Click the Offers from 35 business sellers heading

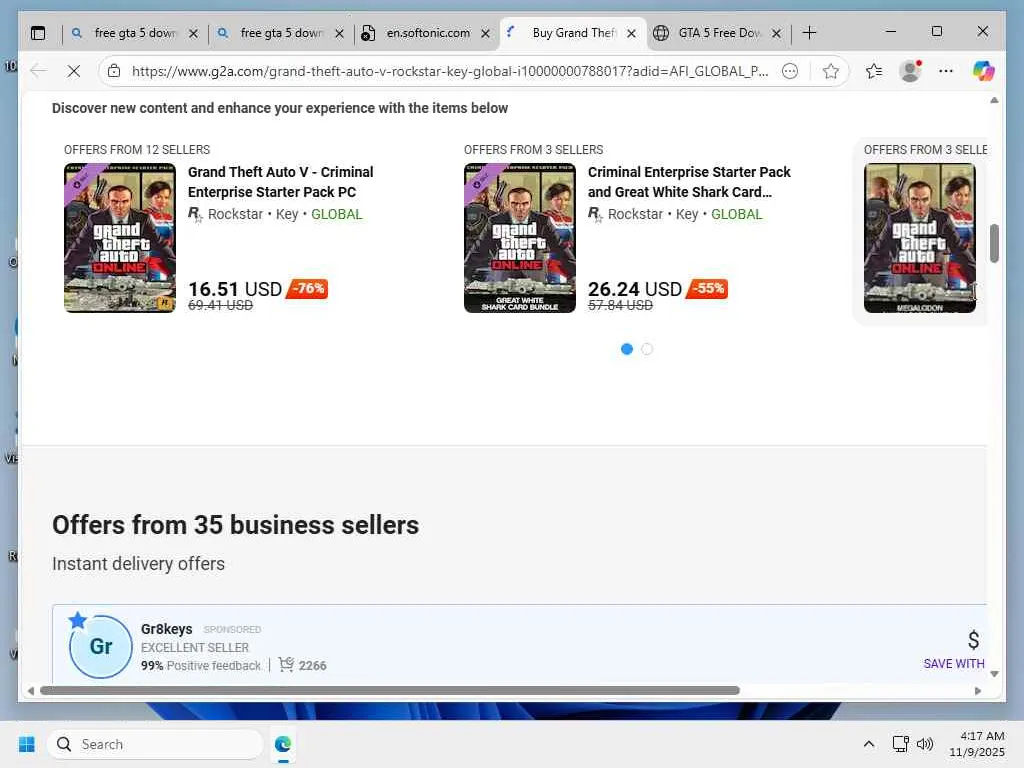pos(236,525)
